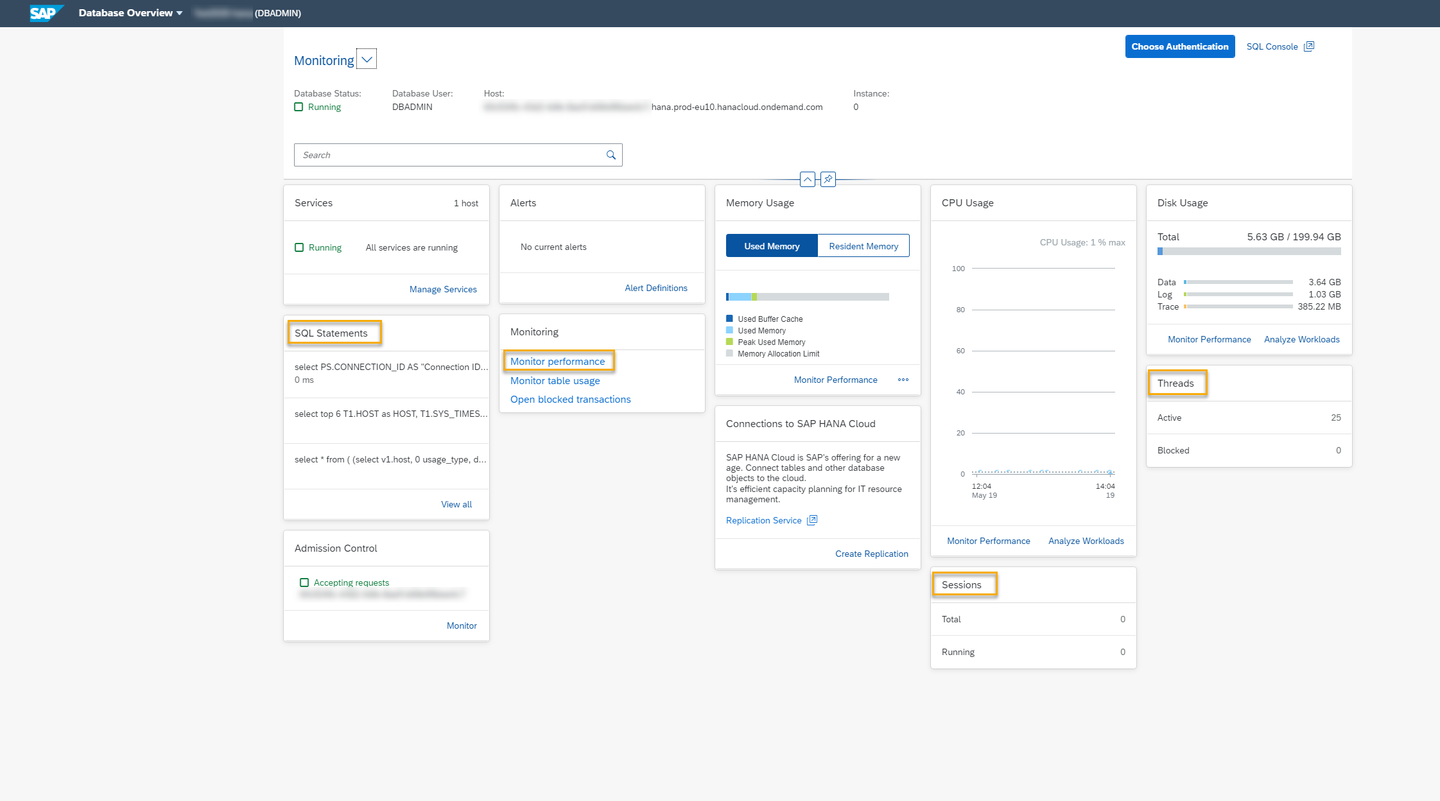Click the CPU Usage chart area
The image size is (1440, 801).
[1033, 380]
